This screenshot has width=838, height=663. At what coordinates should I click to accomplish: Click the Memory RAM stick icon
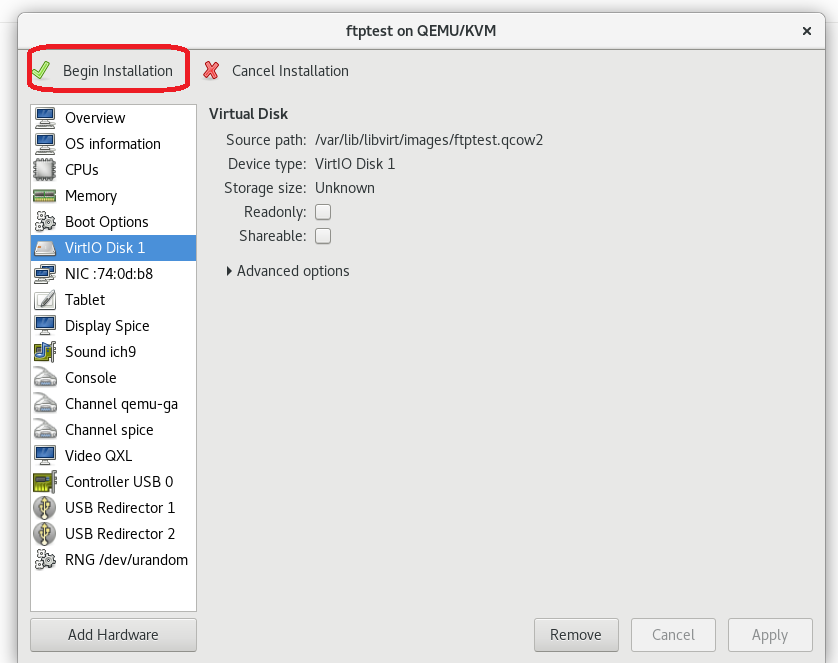pyautogui.click(x=45, y=196)
